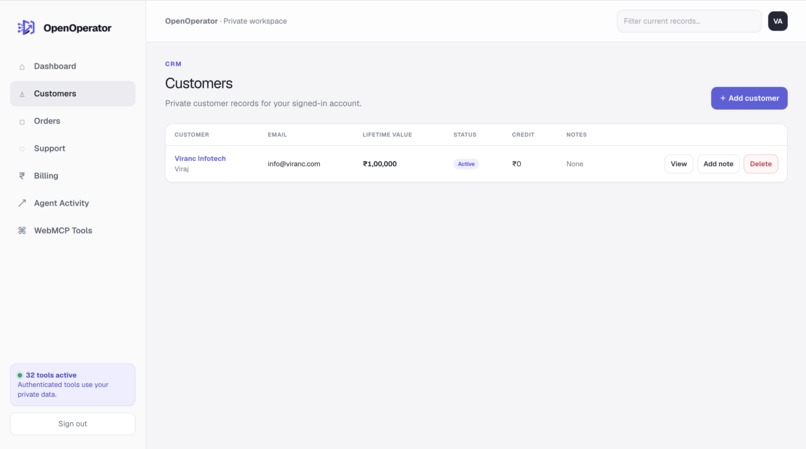Screen dimensions: 806x449
Task: Click the Customers page heading
Action: (199, 83)
